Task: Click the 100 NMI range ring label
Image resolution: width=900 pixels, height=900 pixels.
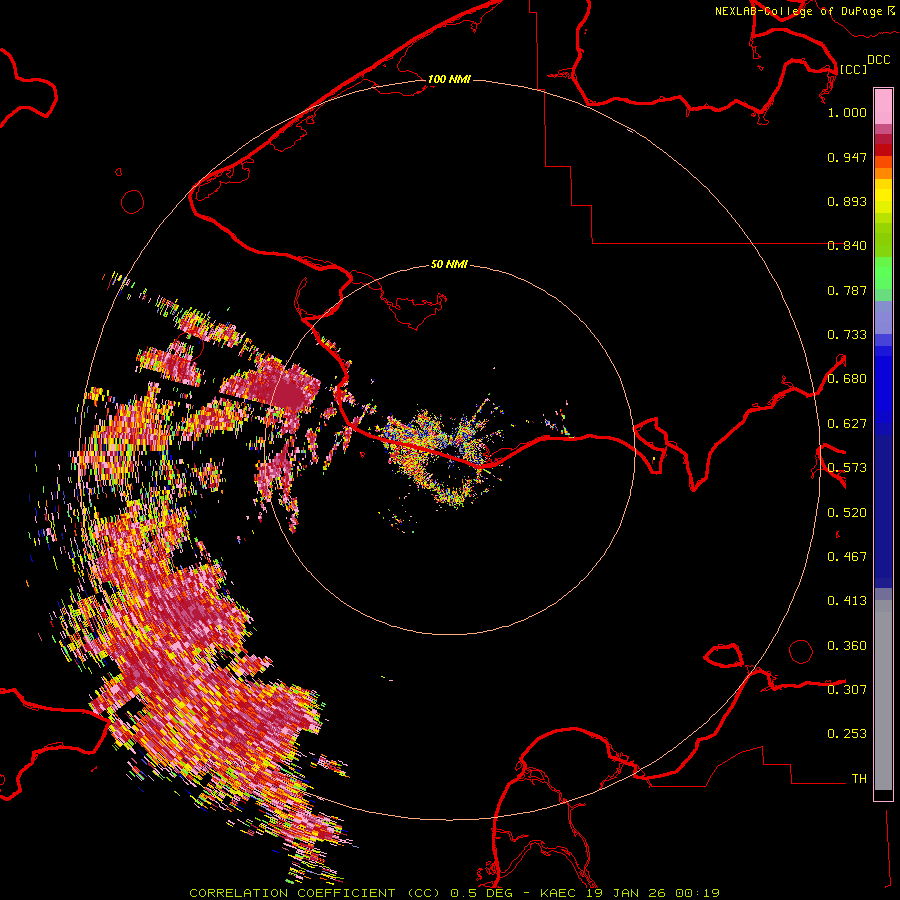Action: click(449, 79)
